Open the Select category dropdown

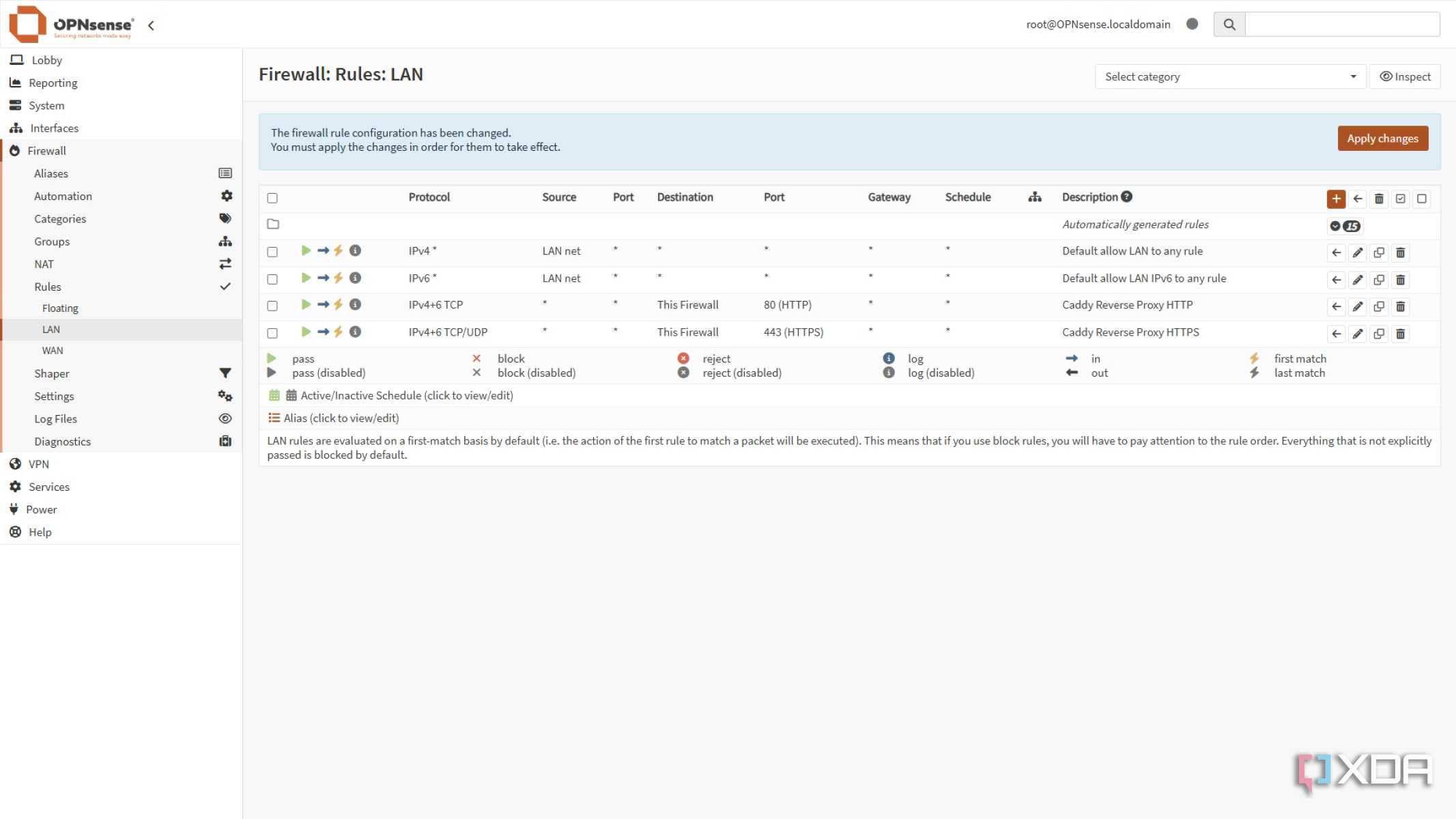click(x=1230, y=76)
